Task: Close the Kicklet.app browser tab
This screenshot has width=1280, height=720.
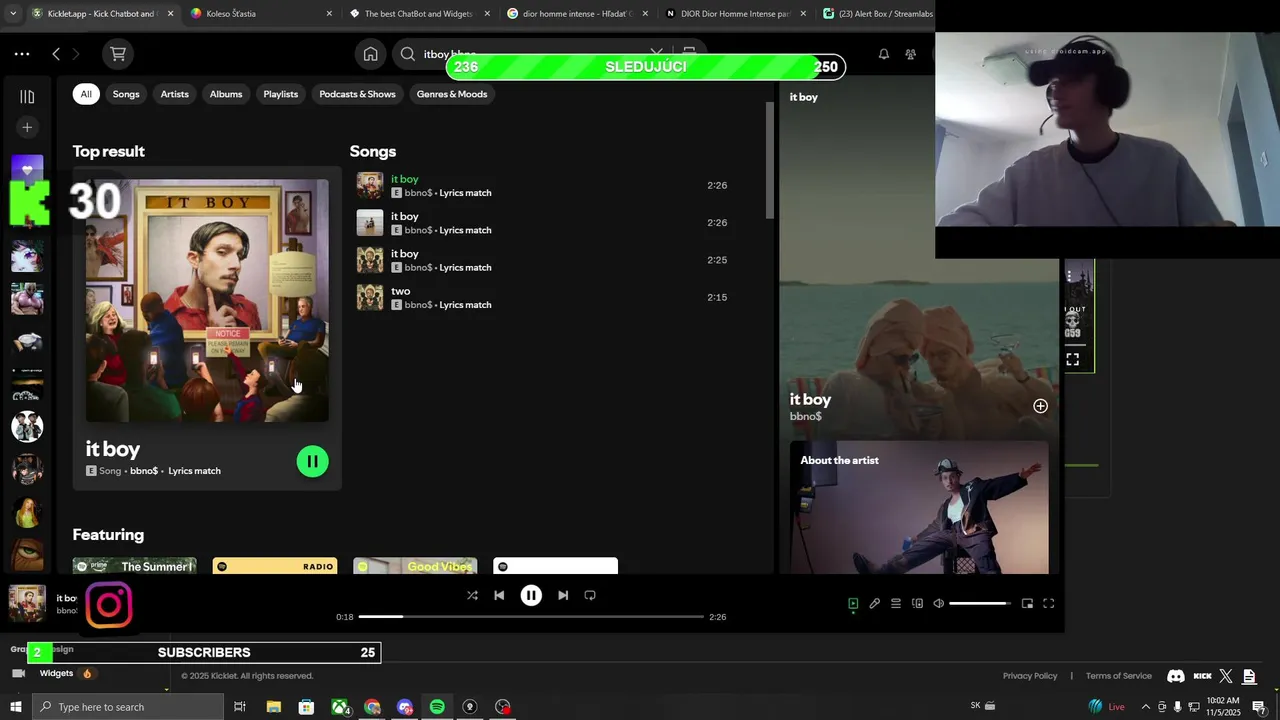Action: pyautogui.click(x=170, y=14)
